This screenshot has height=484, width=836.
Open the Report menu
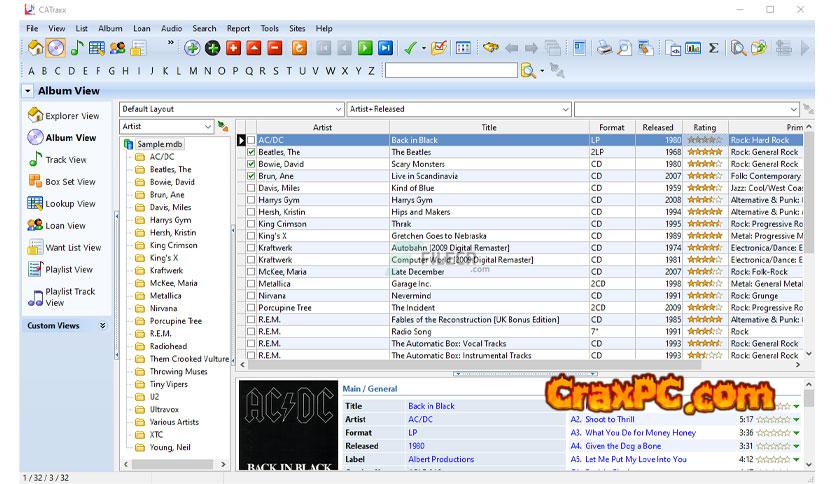(238, 29)
